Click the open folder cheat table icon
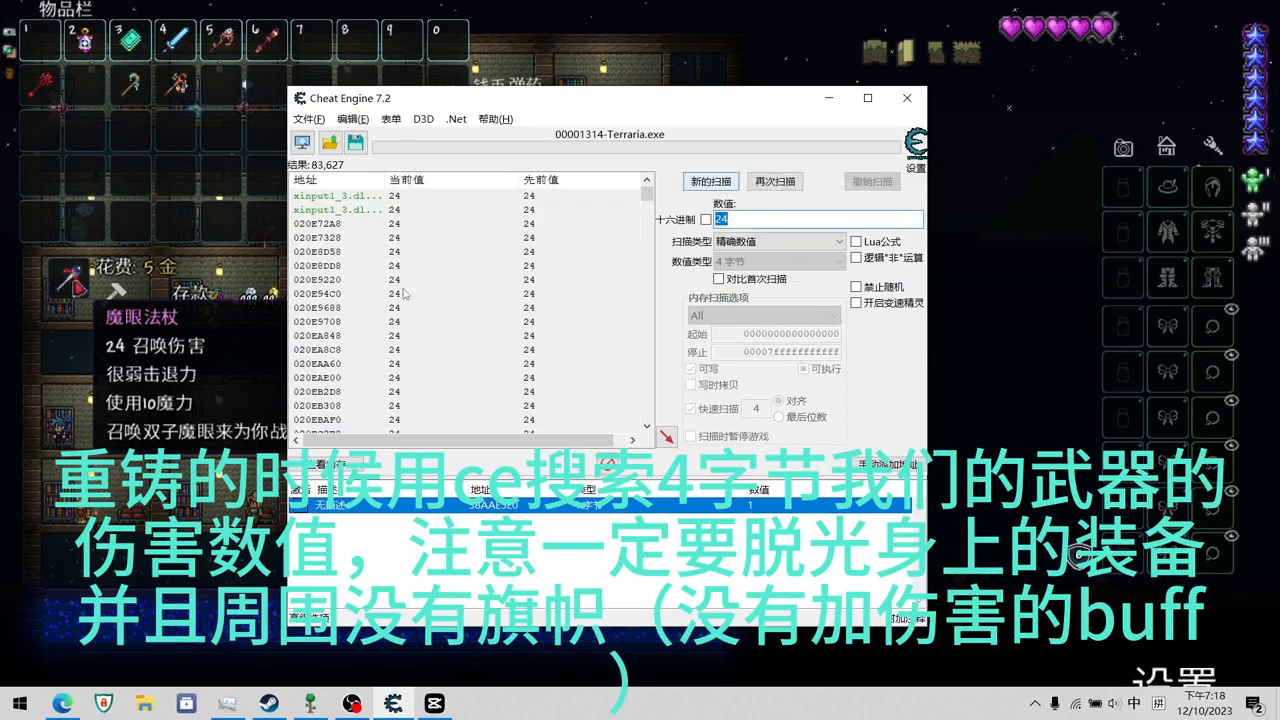Image resolution: width=1280 pixels, height=720 pixels. tap(329, 143)
